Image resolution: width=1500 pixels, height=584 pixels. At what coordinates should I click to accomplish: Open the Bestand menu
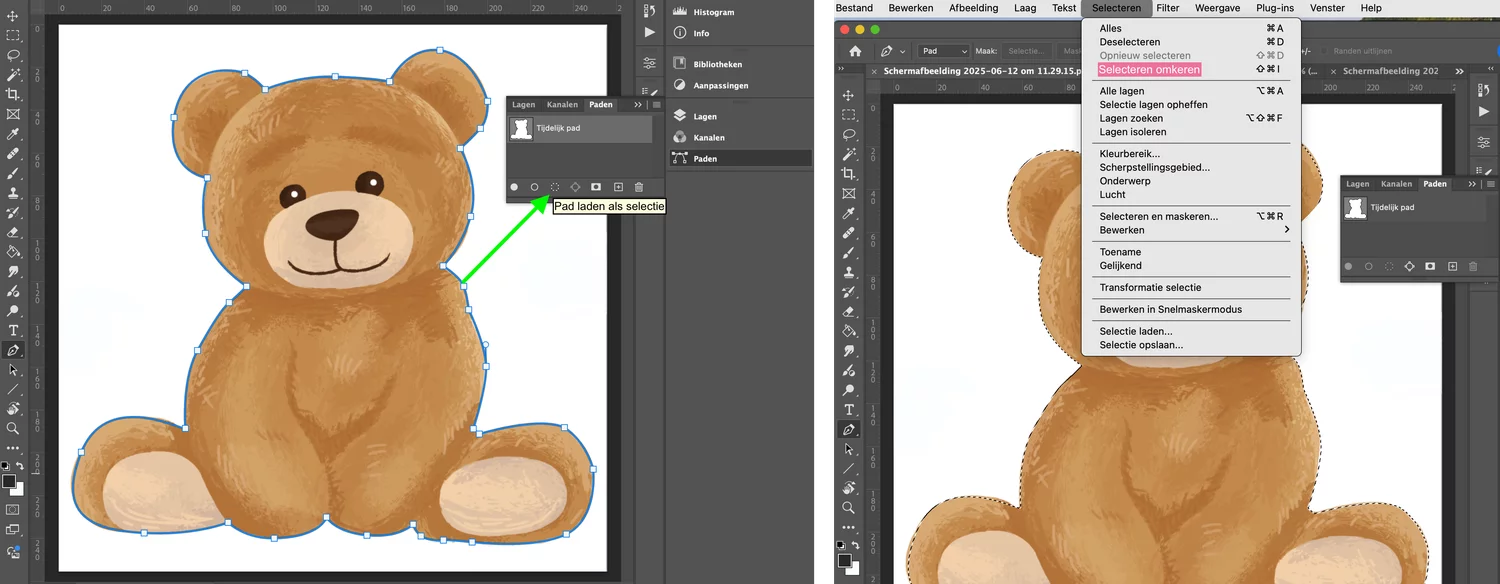click(x=854, y=8)
